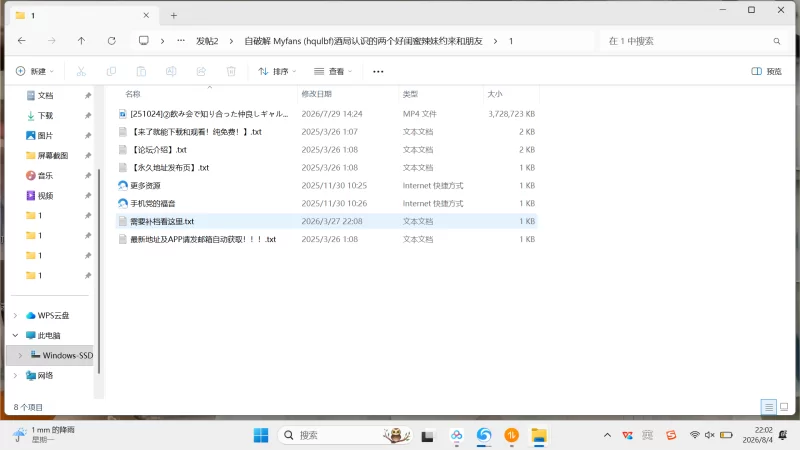Viewport: 800px width, 450px height.
Task: Select the [251024] MP4 file
Action: (327, 114)
